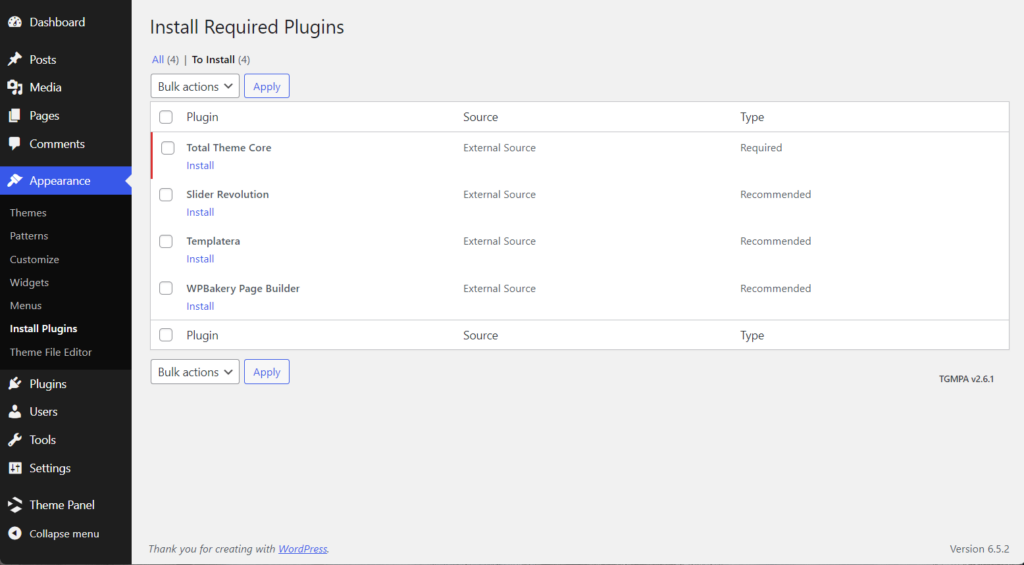Click the Collapse menu label
Screen dimensions: 1024x565
[64, 534]
